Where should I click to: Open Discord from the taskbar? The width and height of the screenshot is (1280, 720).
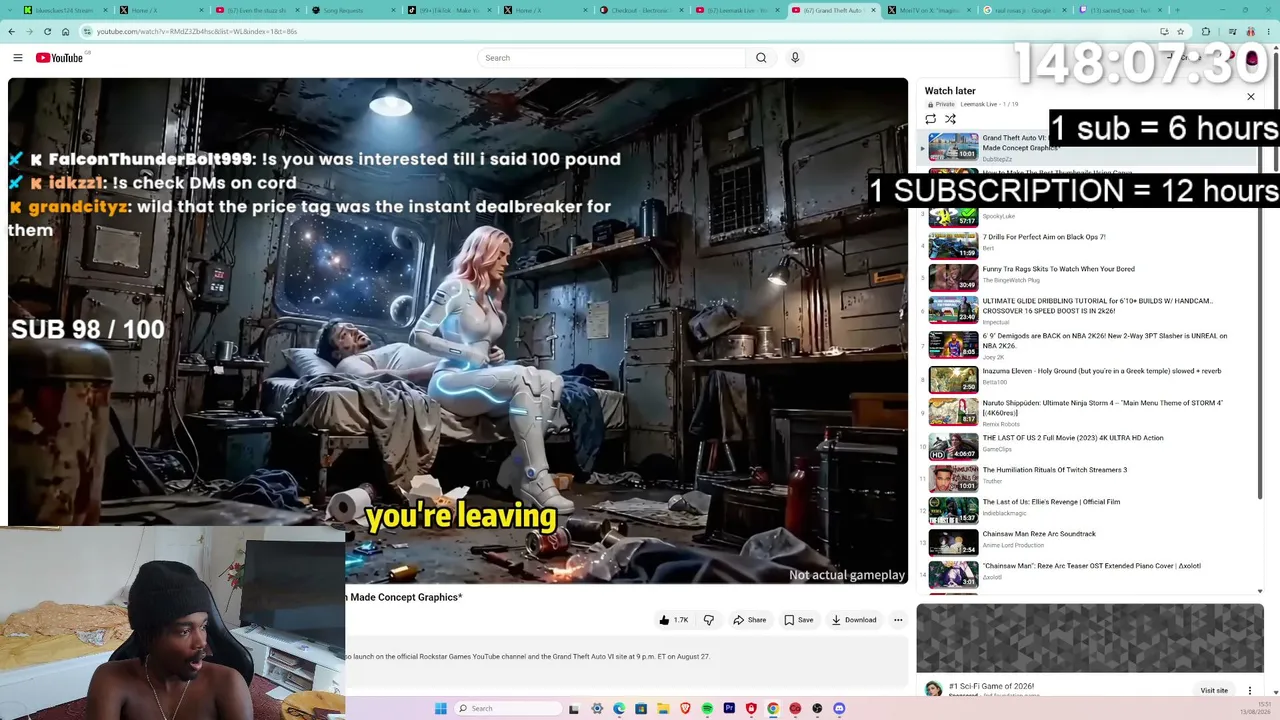839,708
